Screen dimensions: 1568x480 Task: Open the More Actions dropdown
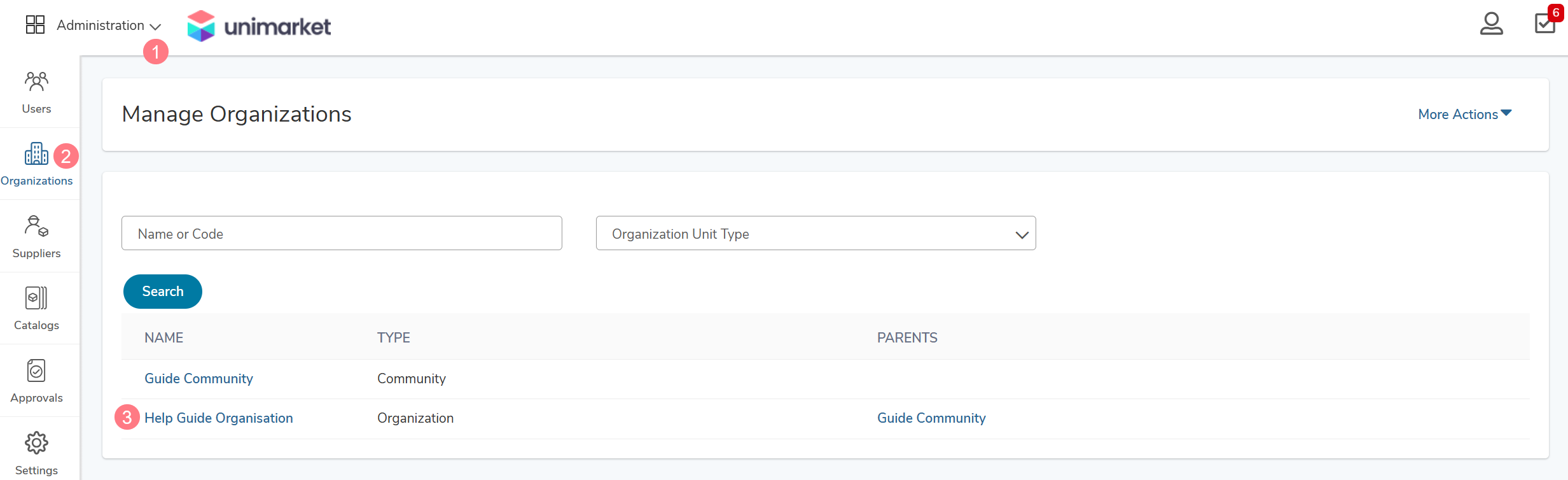(x=1464, y=114)
